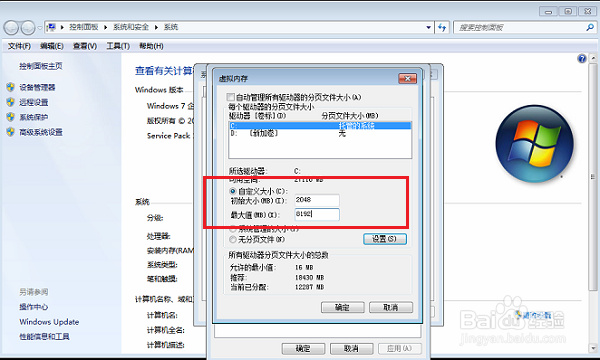Click the 最大值(MB) input field
Screen dimensions: 600x360
pyautogui.click(x=317, y=214)
